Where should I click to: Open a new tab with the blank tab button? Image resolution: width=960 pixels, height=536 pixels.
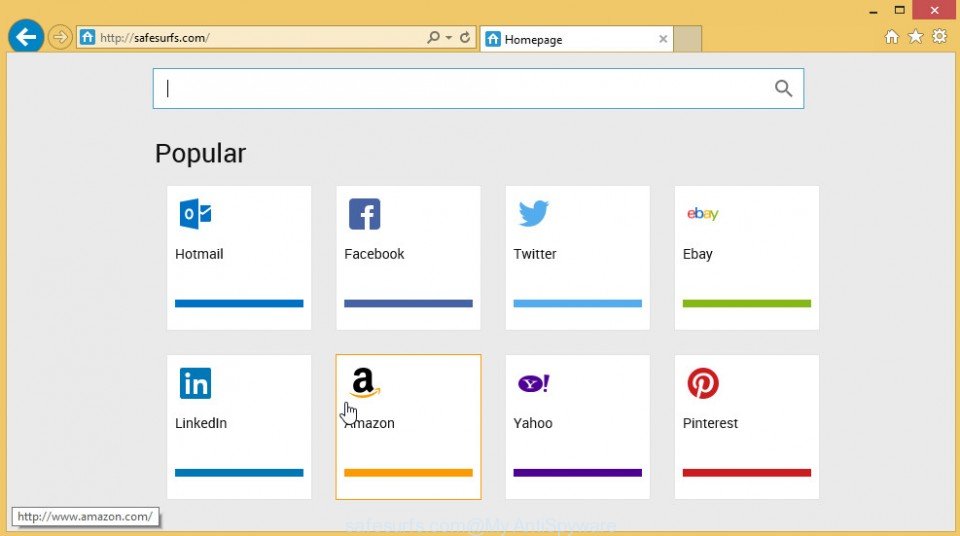688,39
